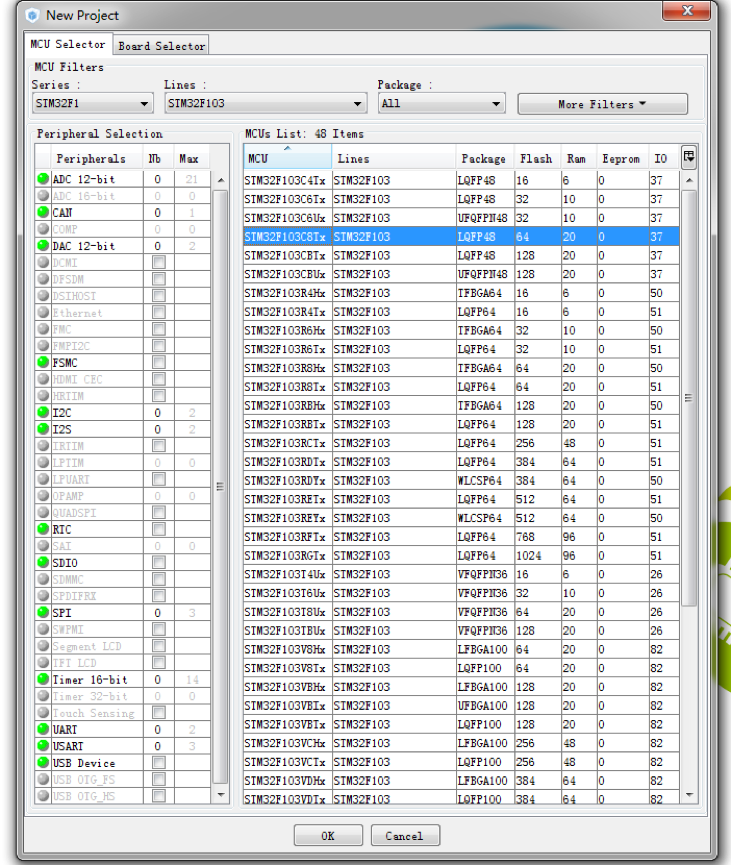Switch to the Board Selector tab

(161, 46)
